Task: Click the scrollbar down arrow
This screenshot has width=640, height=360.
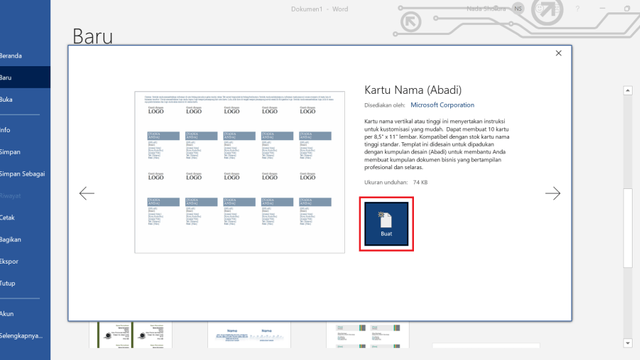Action: 628,343
